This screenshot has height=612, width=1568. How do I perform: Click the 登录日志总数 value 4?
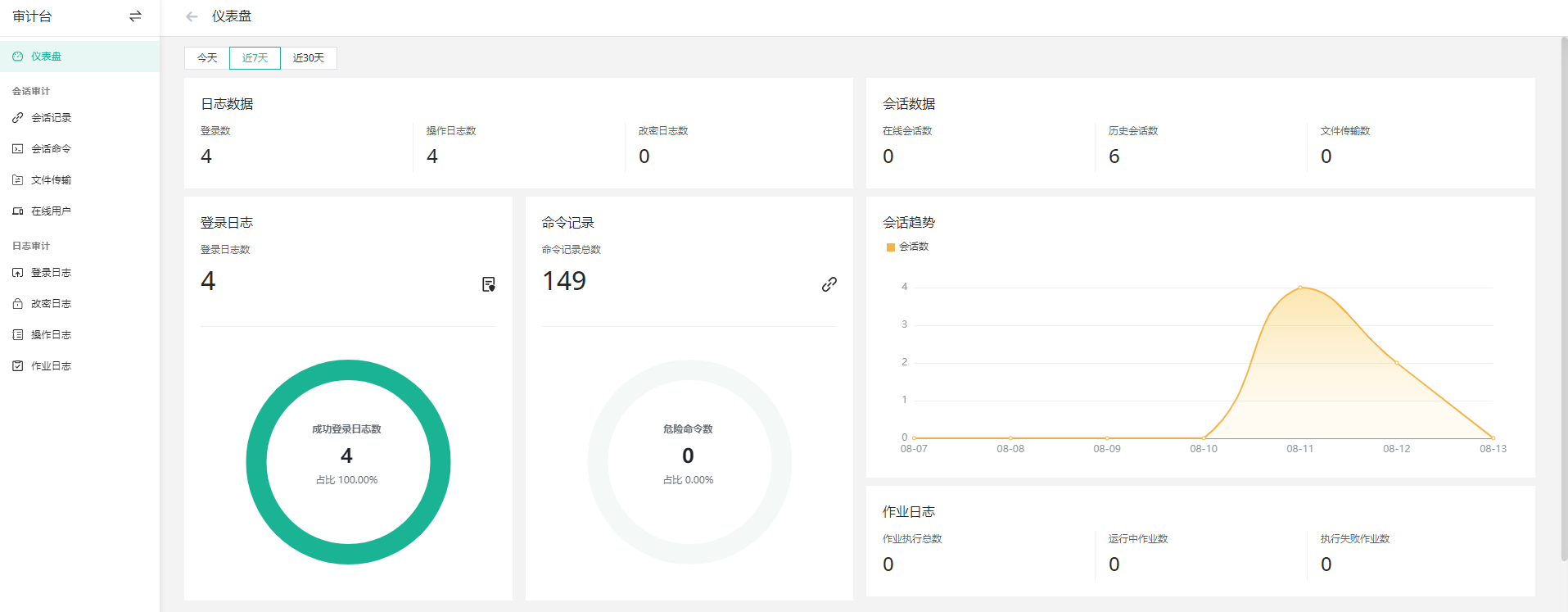(208, 281)
